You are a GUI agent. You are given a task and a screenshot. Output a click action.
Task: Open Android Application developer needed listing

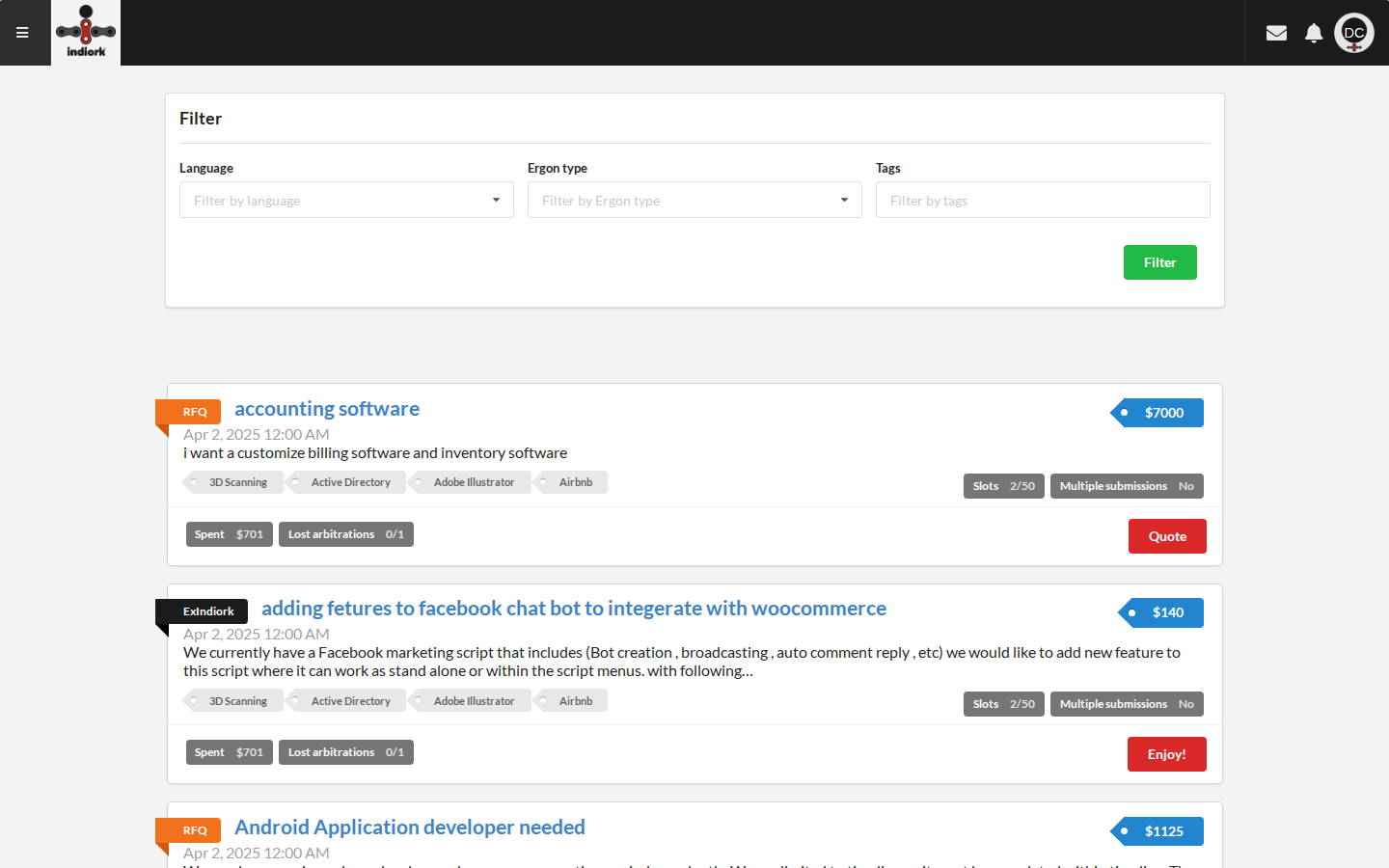pos(410,827)
